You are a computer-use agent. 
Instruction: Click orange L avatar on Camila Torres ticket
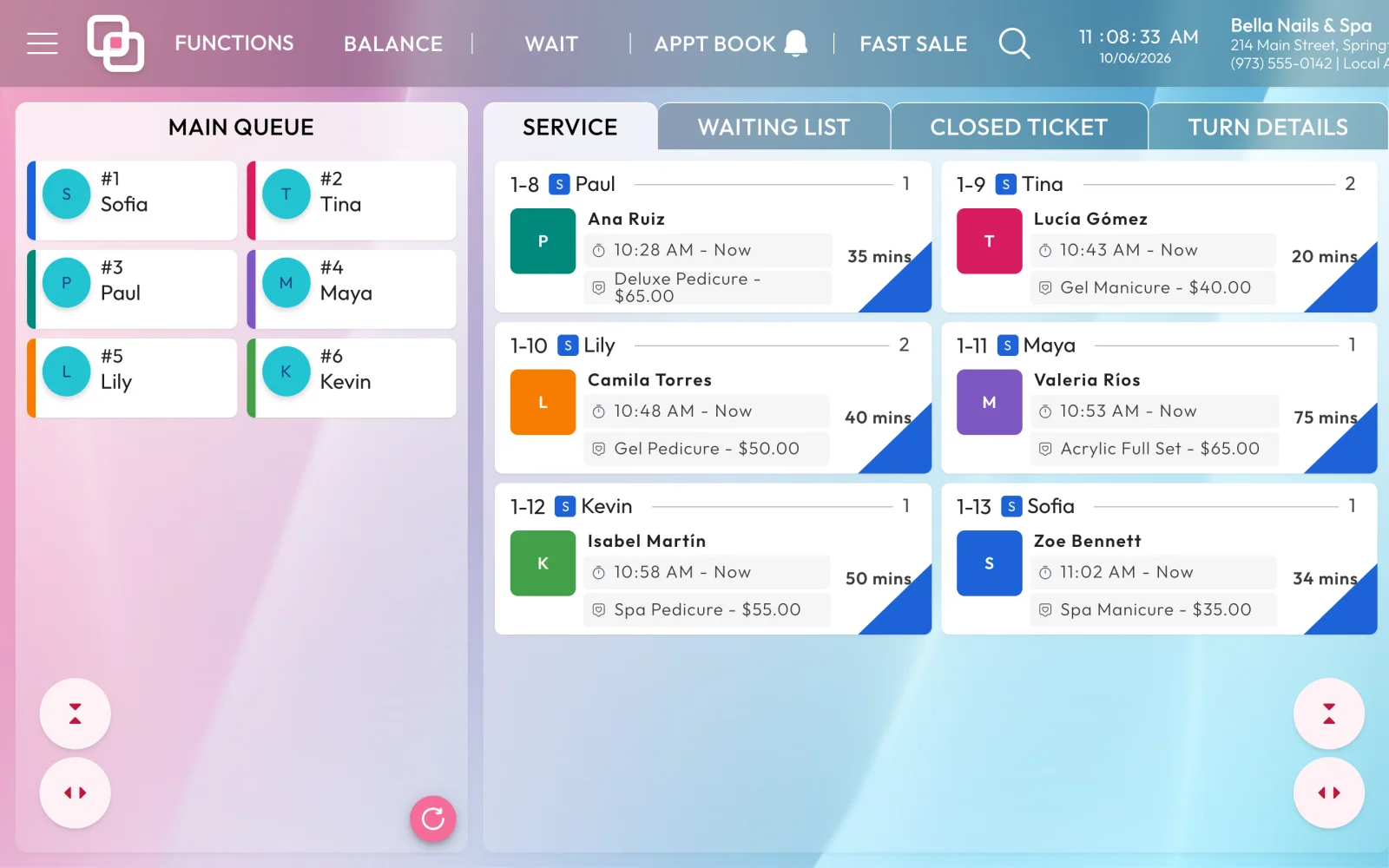click(543, 402)
